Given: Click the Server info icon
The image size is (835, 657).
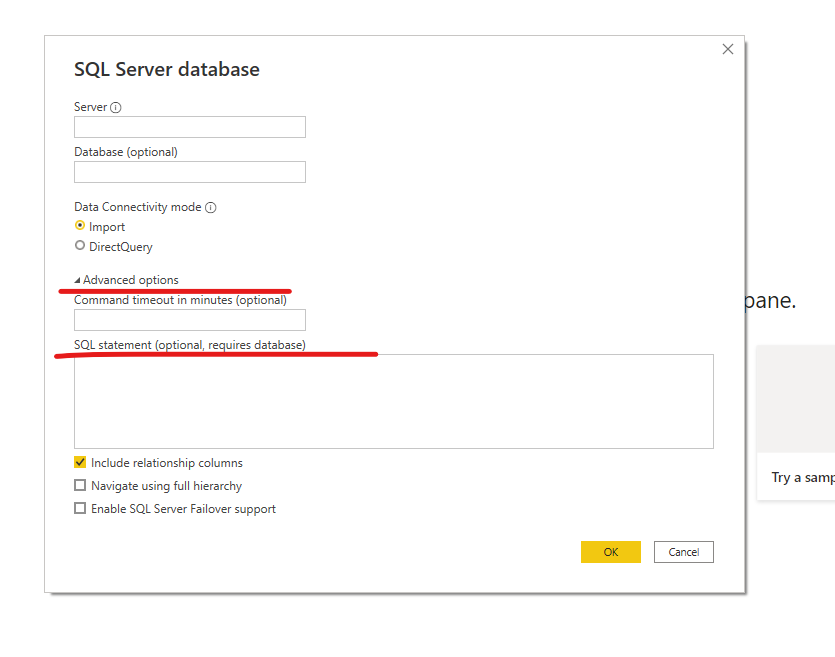Looking at the screenshot, I should [116, 108].
